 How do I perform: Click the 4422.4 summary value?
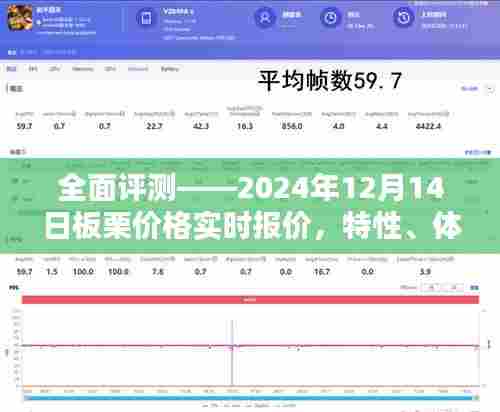[428, 126]
